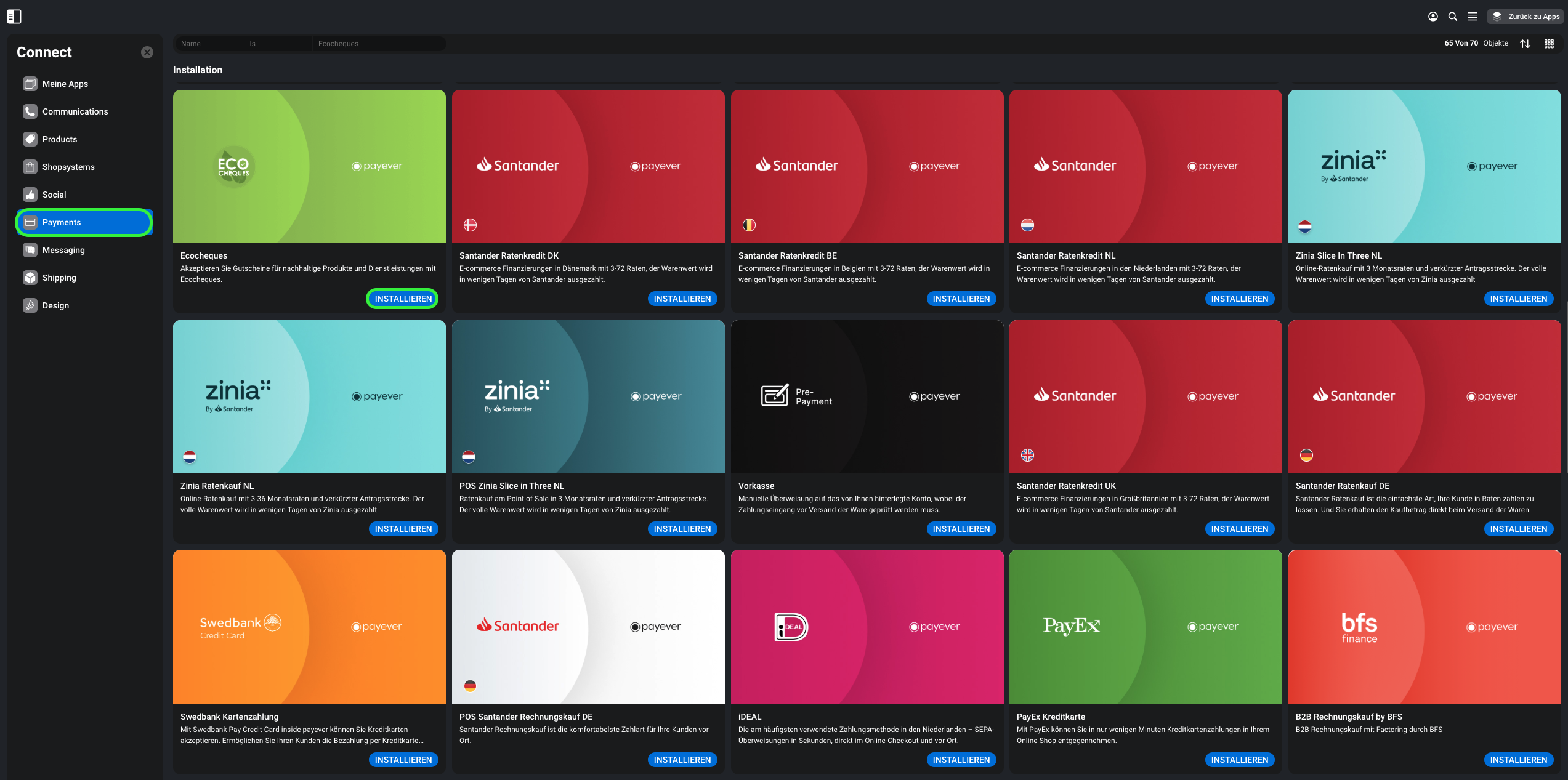Click the Belgium flag on Santander BE card
The image size is (1568, 780).
coord(749,225)
